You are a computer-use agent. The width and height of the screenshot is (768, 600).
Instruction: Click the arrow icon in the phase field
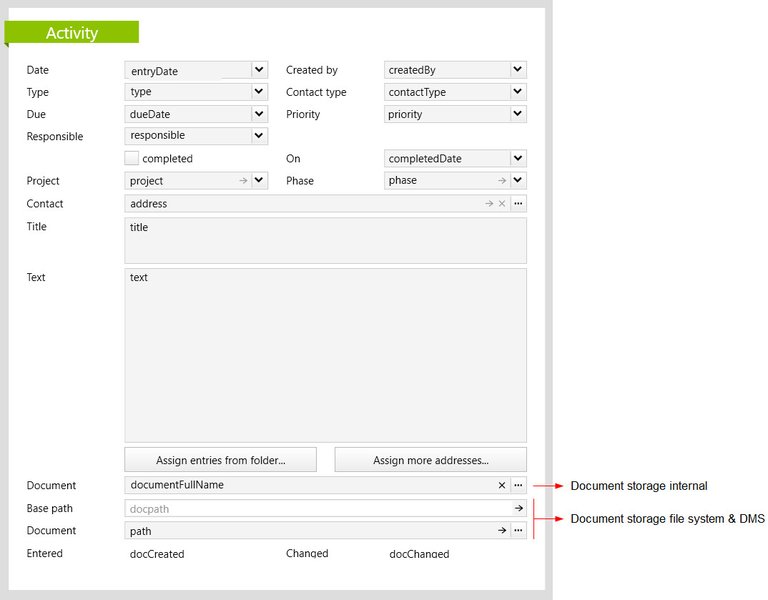tap(502, 181)
